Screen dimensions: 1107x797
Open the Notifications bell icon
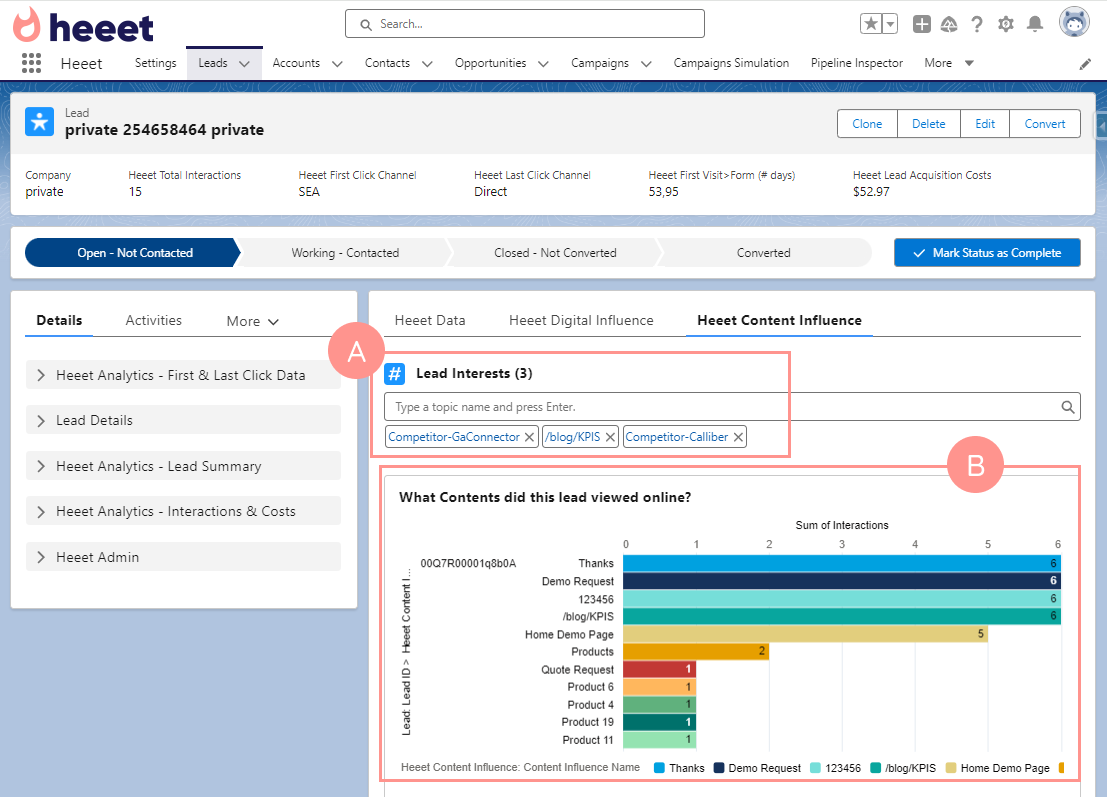[x=1035, y=25]
